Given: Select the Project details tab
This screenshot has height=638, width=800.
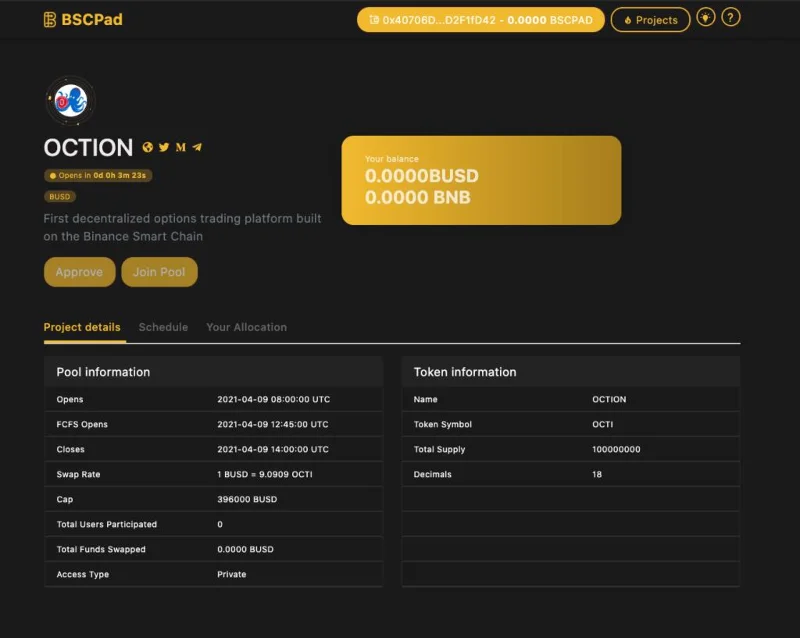Looking at the screenshot, I should tap(82, 327).
